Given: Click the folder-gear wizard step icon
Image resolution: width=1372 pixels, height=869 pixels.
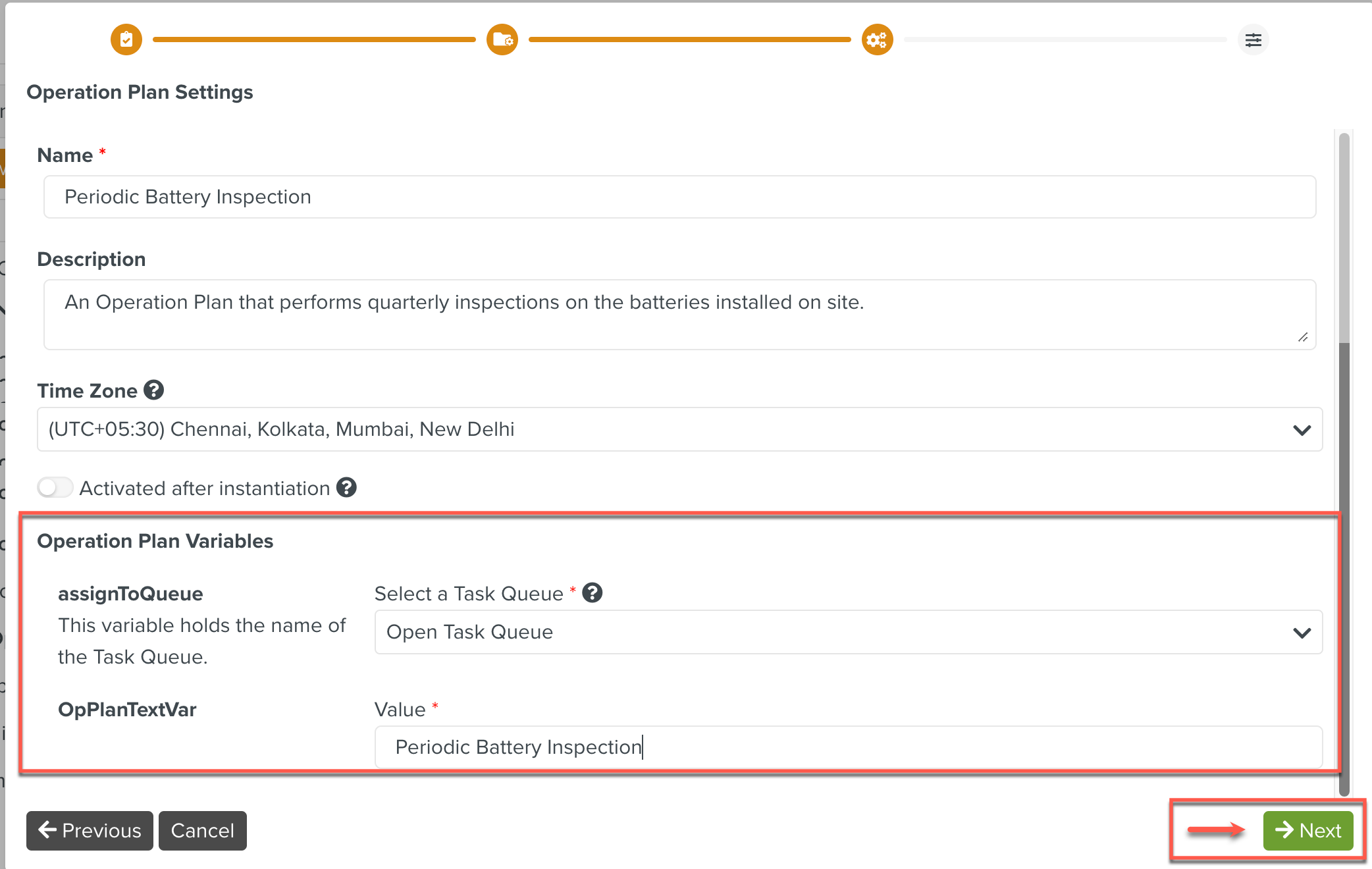Looking at the screenshot, I should click(502, 39).
